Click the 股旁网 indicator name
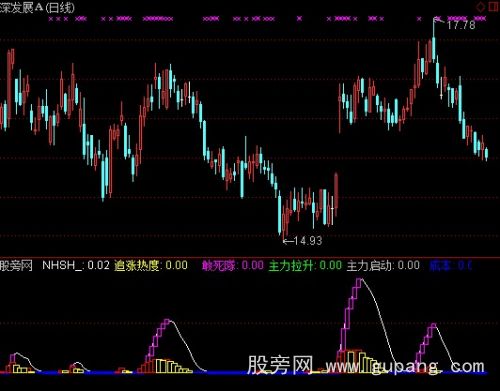 pyautogui.click(x=16, y=266)
